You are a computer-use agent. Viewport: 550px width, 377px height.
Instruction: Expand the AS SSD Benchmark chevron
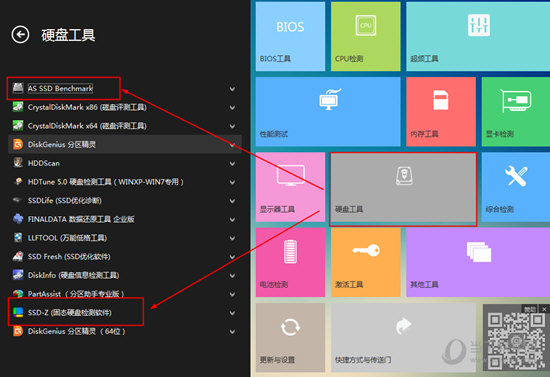click(232, 89)
